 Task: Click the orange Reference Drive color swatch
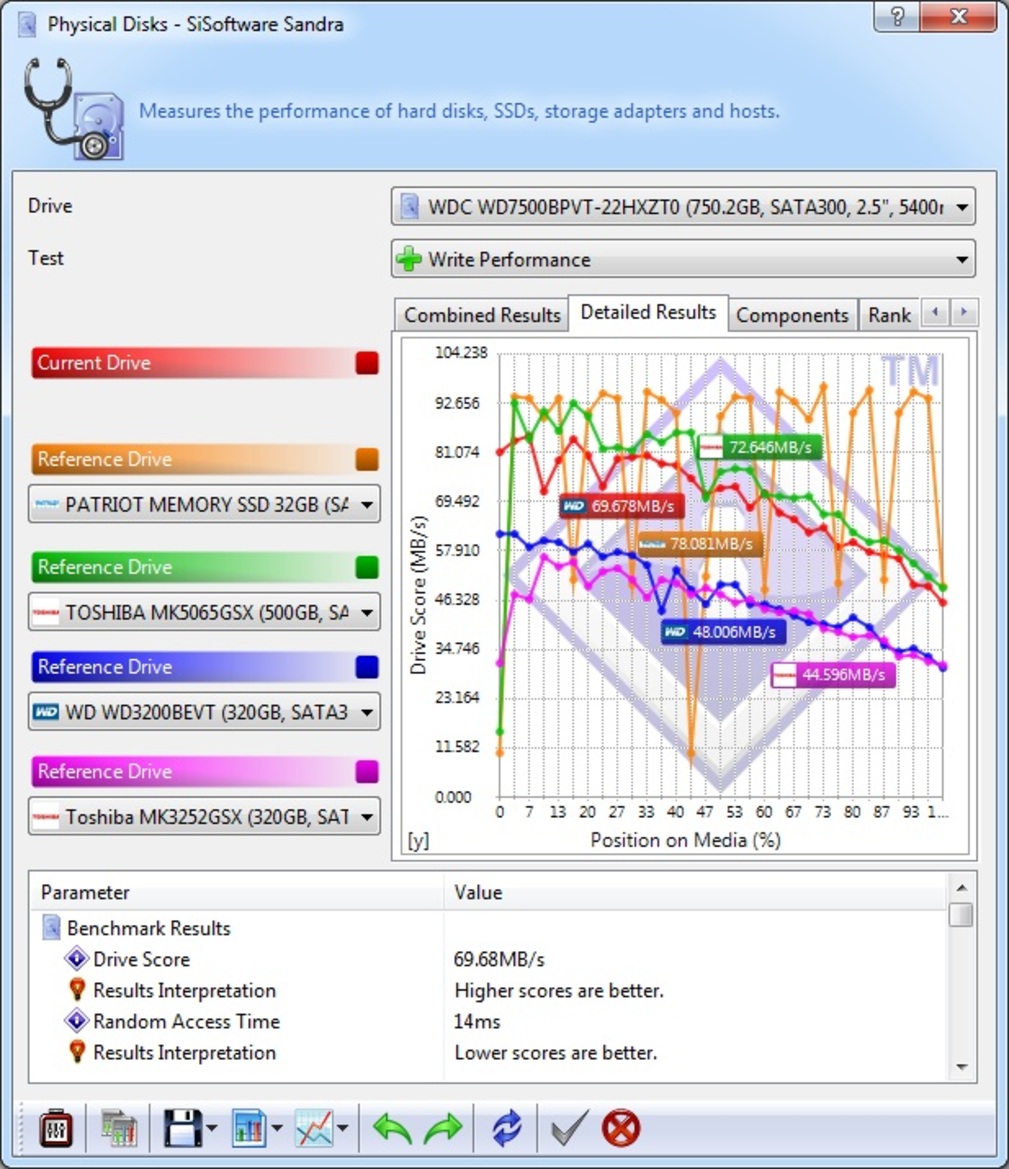tap(367, 459)
